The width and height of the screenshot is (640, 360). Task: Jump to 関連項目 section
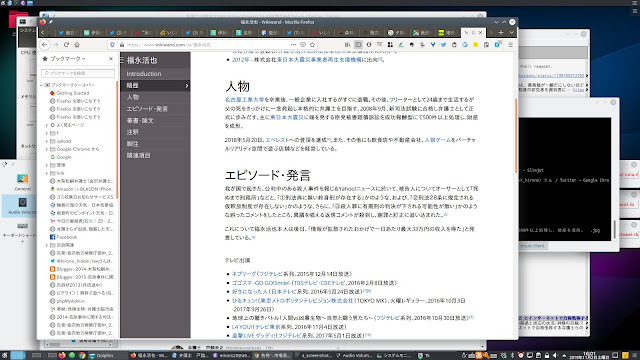[155, 156]
